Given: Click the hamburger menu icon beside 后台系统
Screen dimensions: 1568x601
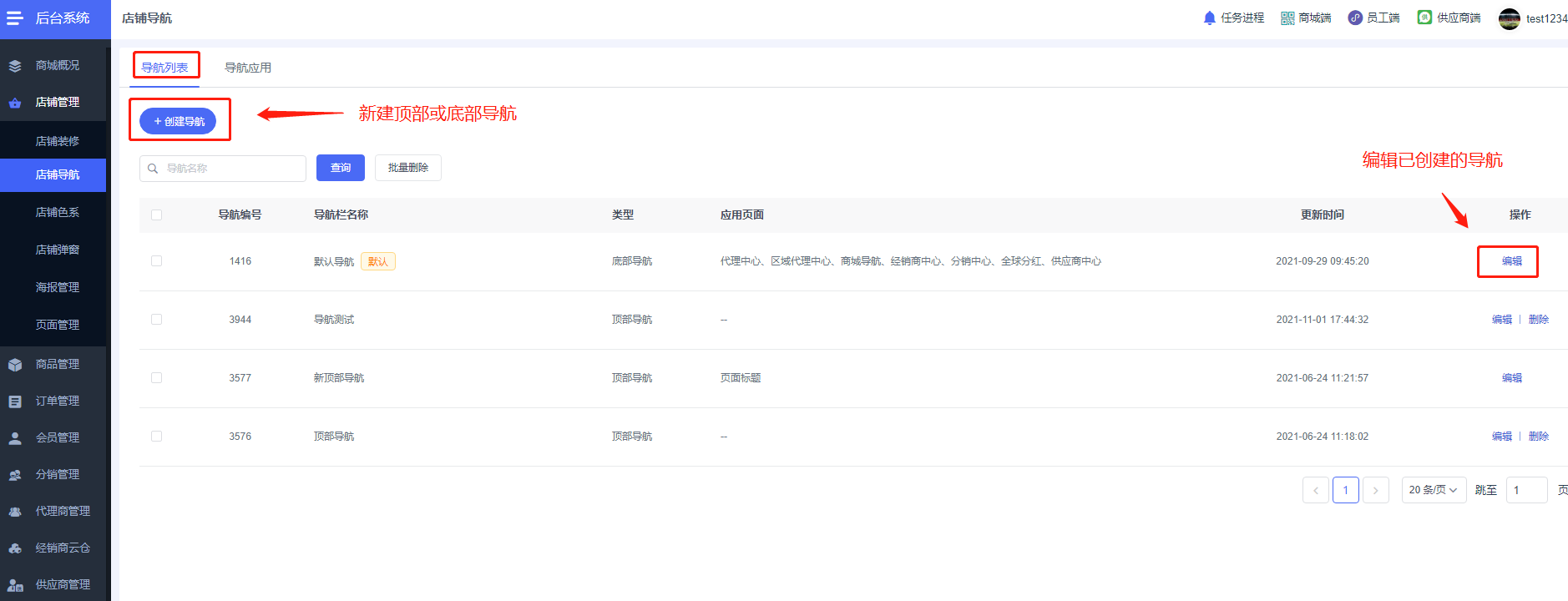Looking at the screenshot, I should point(15,18).
